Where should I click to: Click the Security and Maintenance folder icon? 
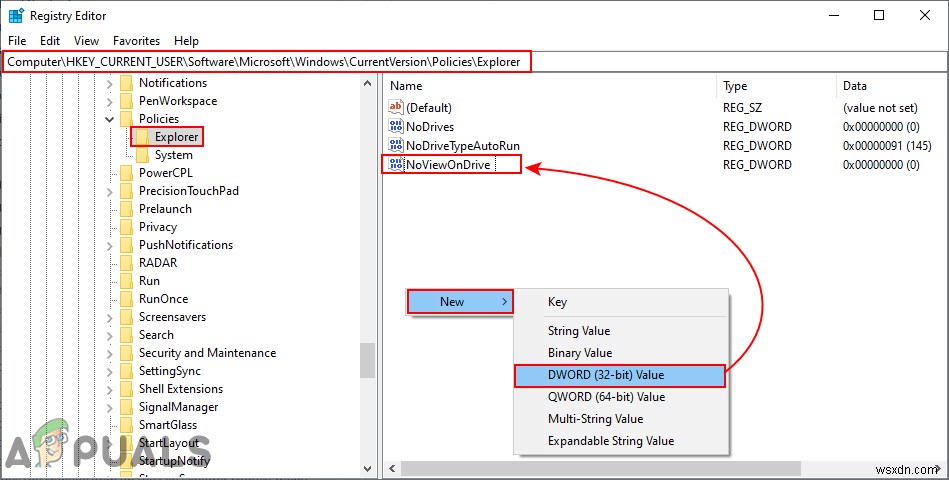click(126, 353)
